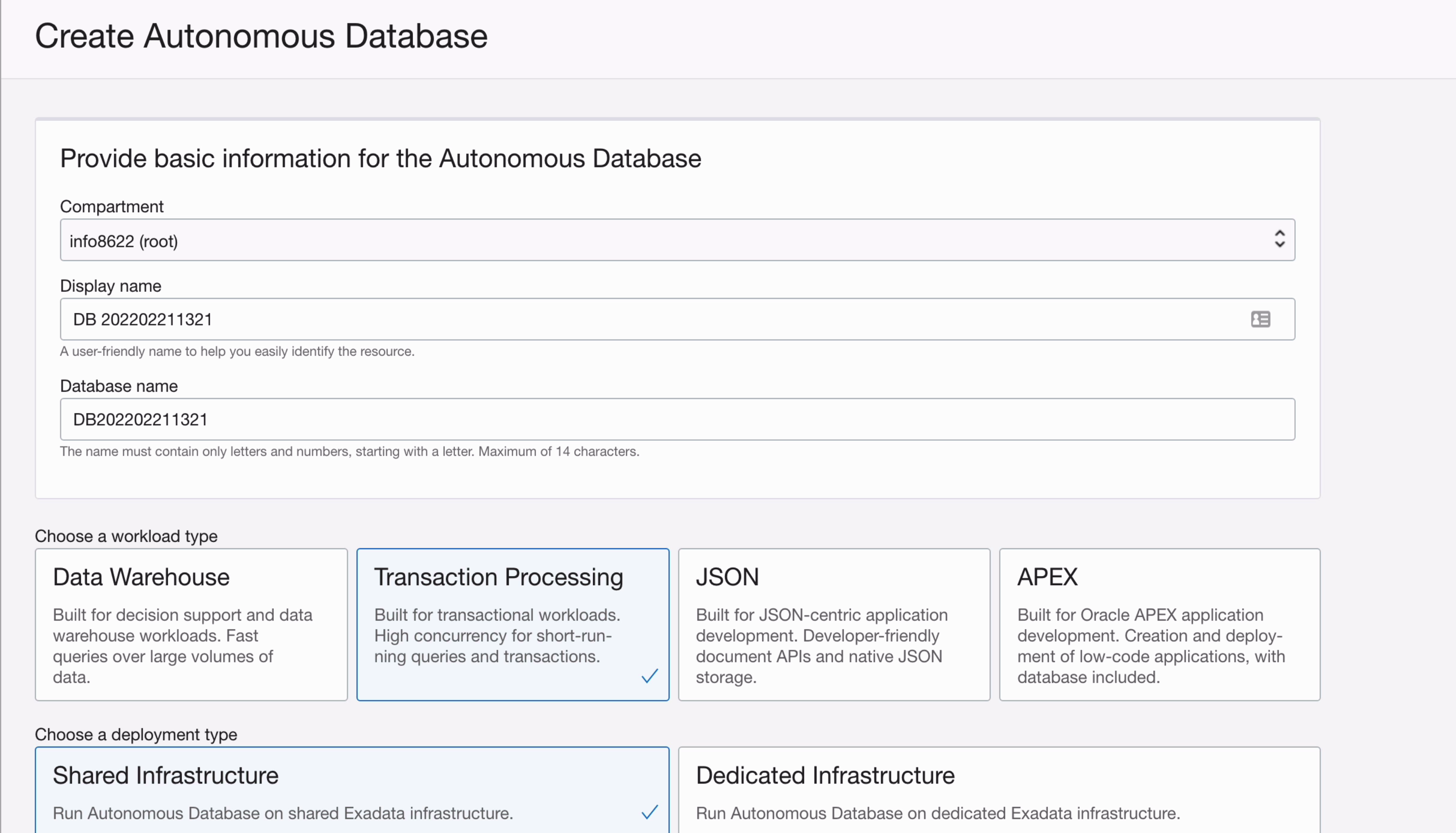The width and height of the screenshot is (1456, 833).
Task: Click the JSON card title
Action: click(727, 577)
